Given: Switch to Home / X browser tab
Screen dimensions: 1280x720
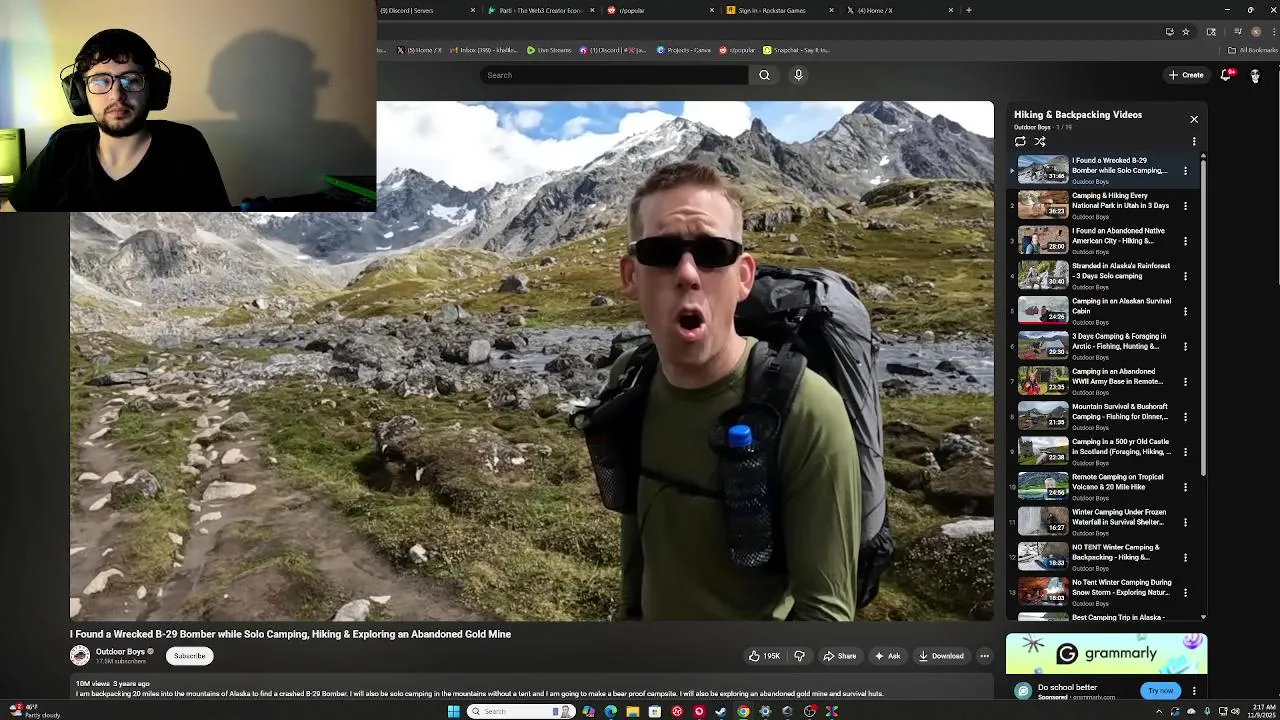Looking at the screenshot, I should pyautogui.click(x=900, y=10).
